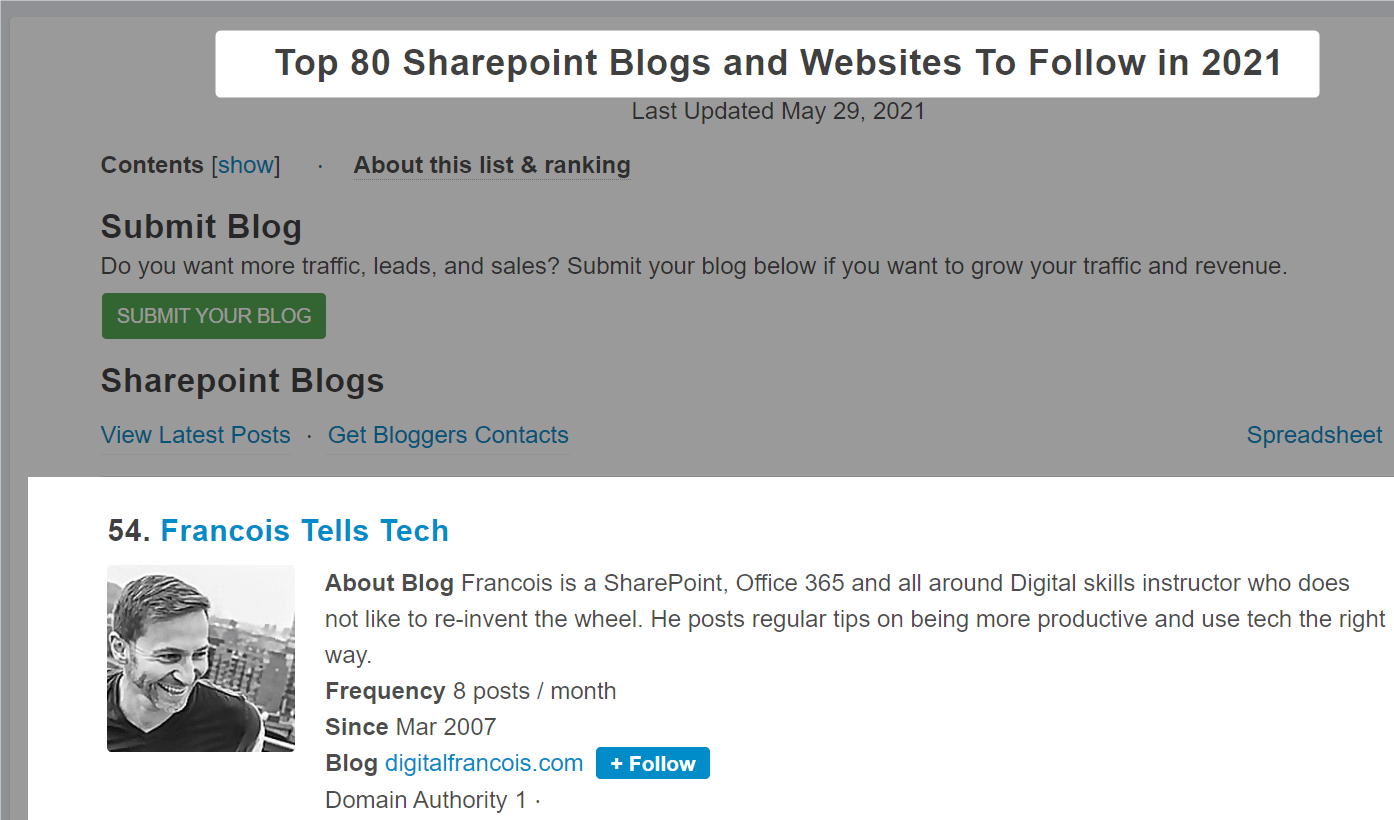The image size is (1394, 820).
Task: Open the Francois Tells Tech blog title
Action: pyautogui.click(x=304, y=531)
